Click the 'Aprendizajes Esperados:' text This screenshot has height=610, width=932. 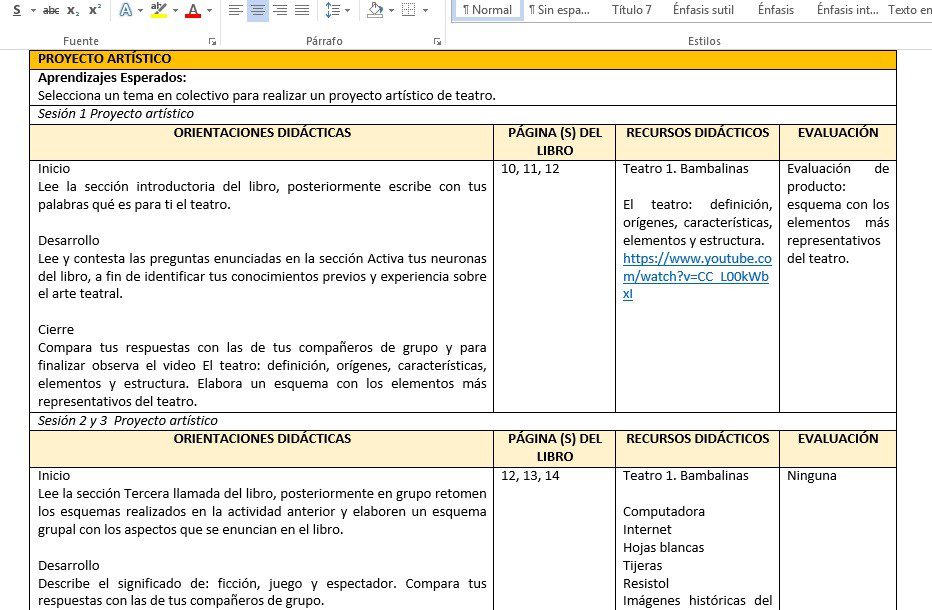click(x=112, y=78)
